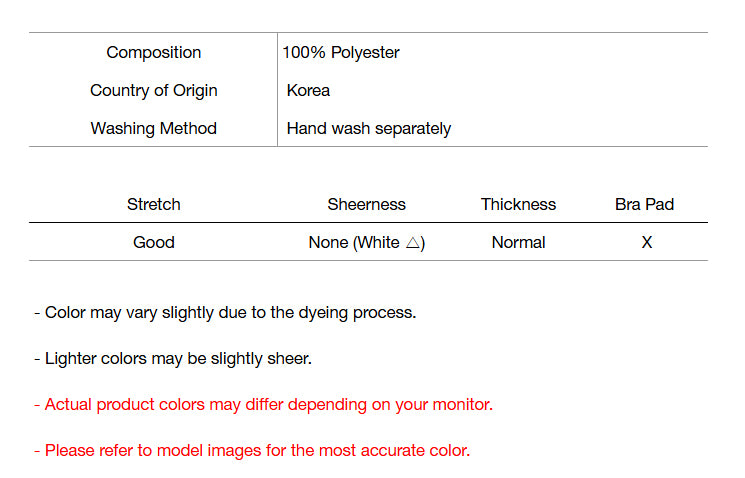The image size is (745, 478).
Task: Click the Sheerness column header
Action: [x=366, y=205]
